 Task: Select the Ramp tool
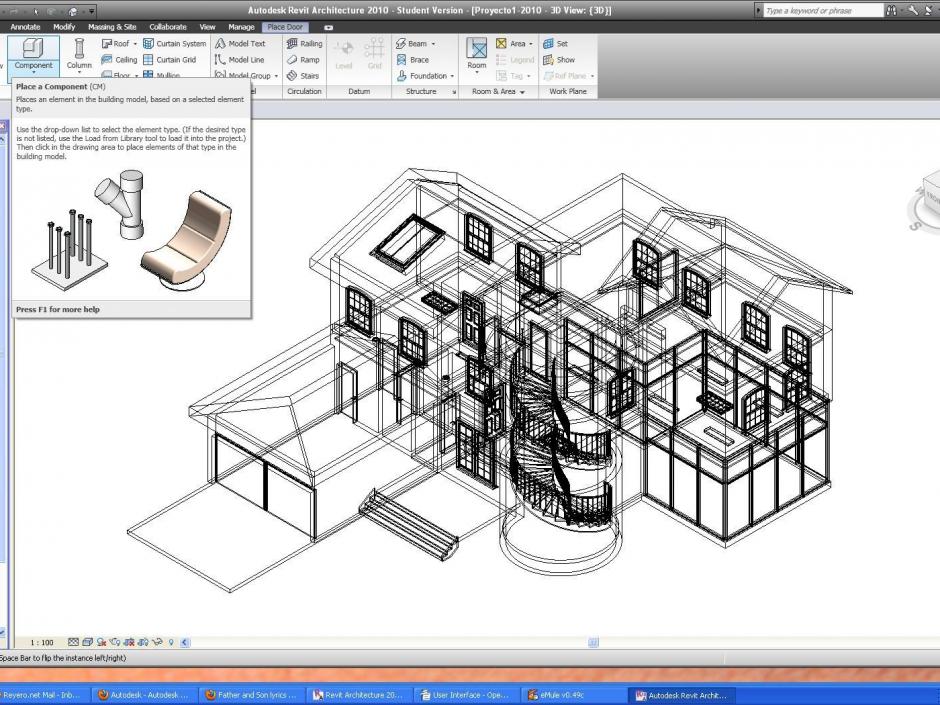[303, 60]
